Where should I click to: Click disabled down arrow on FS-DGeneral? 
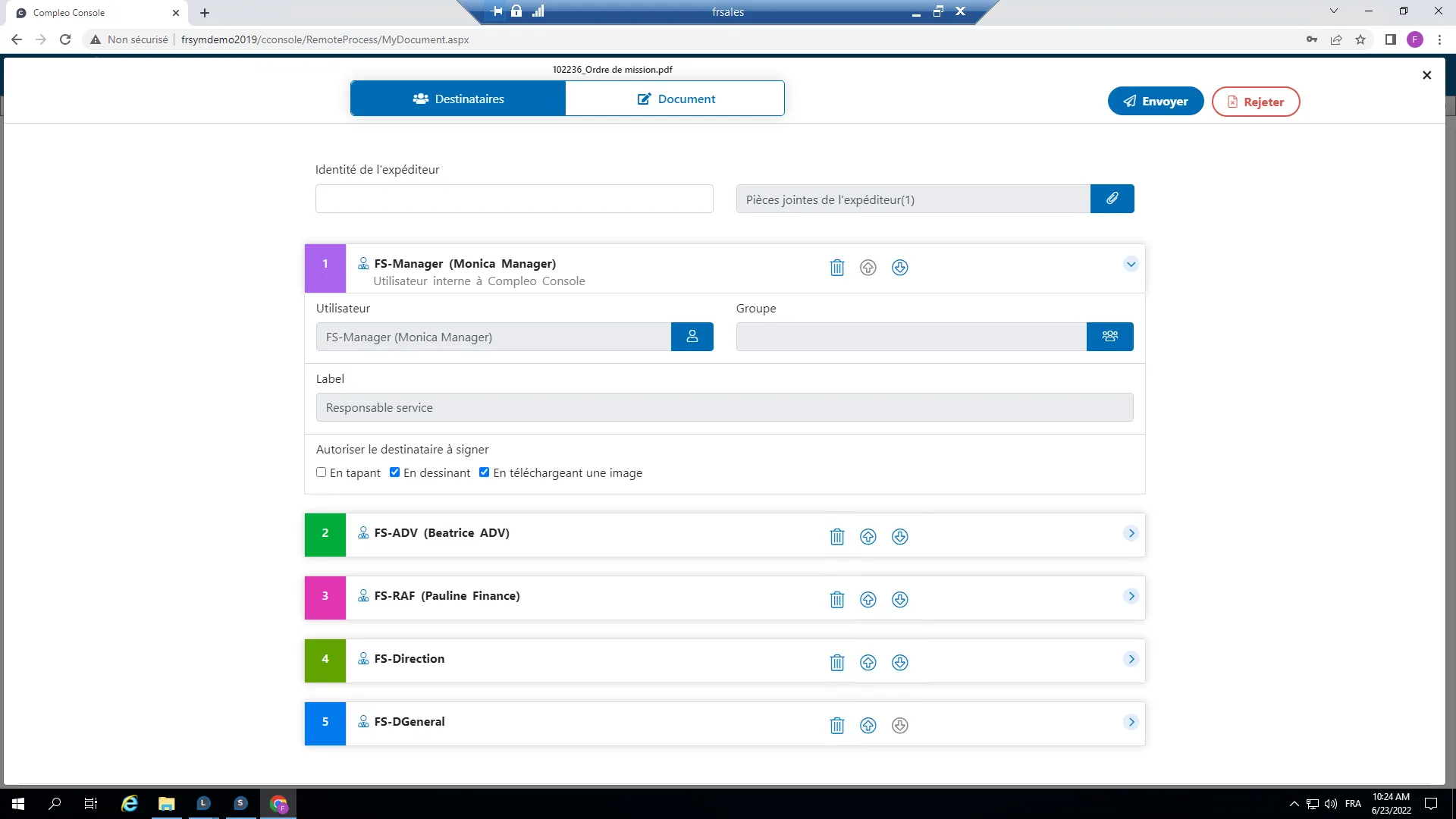click(900, 726)
